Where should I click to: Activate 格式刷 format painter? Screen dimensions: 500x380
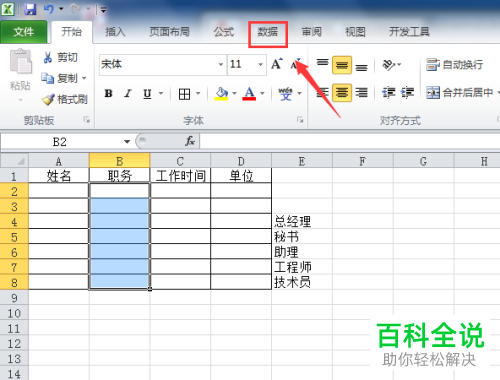tap(65, 99)
